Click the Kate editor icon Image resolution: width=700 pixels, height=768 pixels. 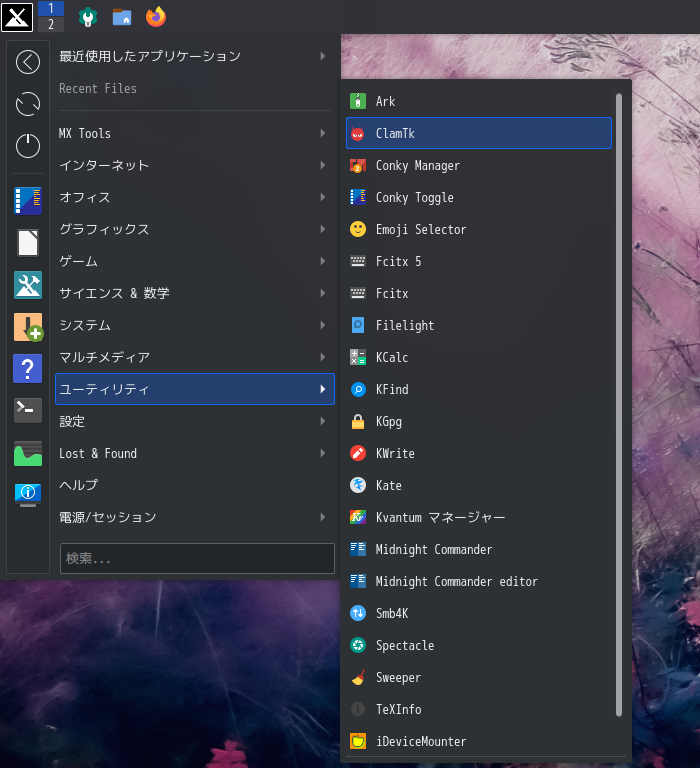pyautogui.click(x=358, y=485)
